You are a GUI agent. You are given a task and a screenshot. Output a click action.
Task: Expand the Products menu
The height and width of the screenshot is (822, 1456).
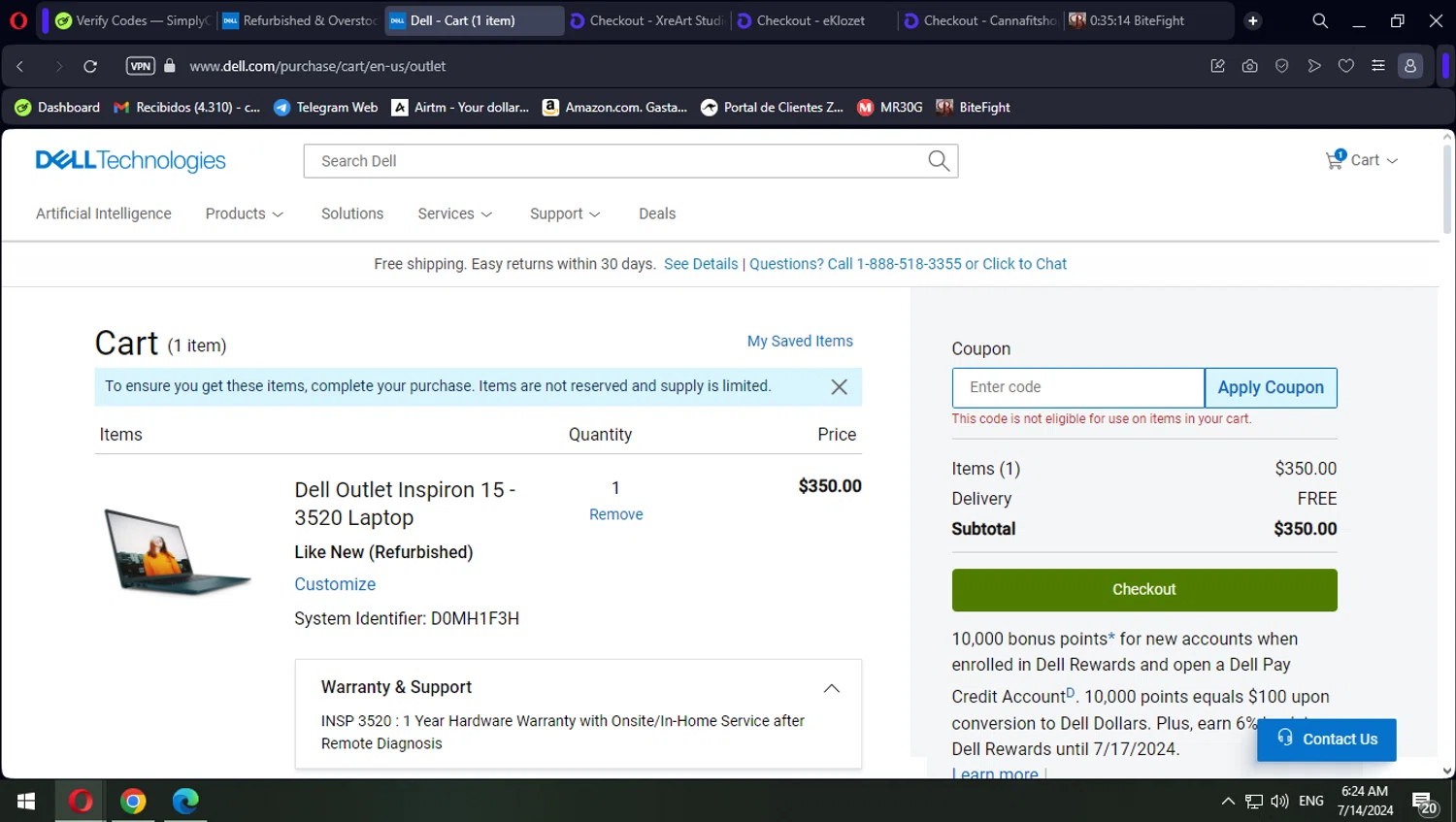point(245,214)
